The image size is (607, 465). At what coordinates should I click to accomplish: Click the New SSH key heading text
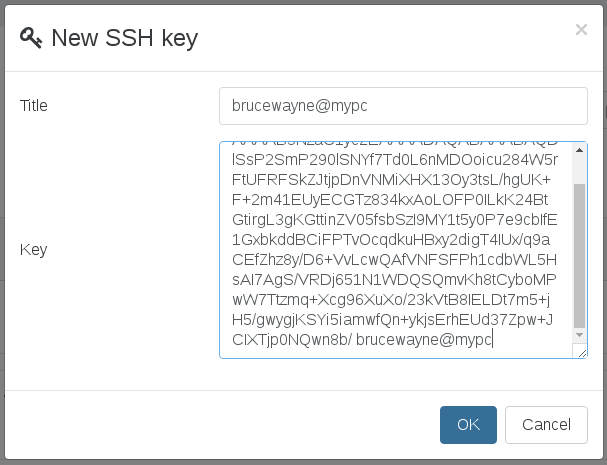click(x=125, y=38)
